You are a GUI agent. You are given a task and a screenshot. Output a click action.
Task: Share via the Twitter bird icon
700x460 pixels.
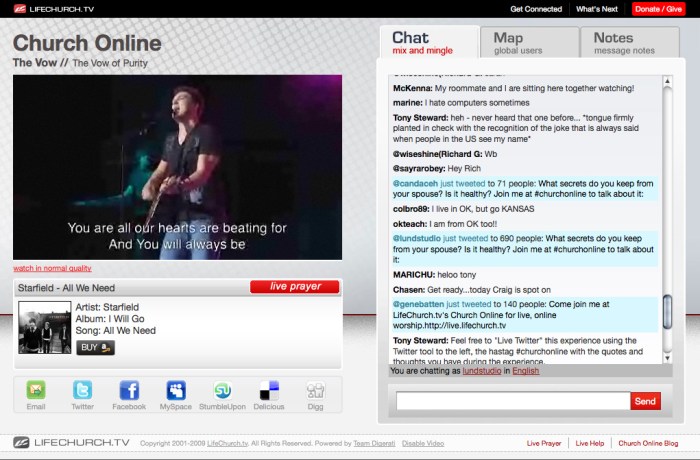[x=83, y=390]
